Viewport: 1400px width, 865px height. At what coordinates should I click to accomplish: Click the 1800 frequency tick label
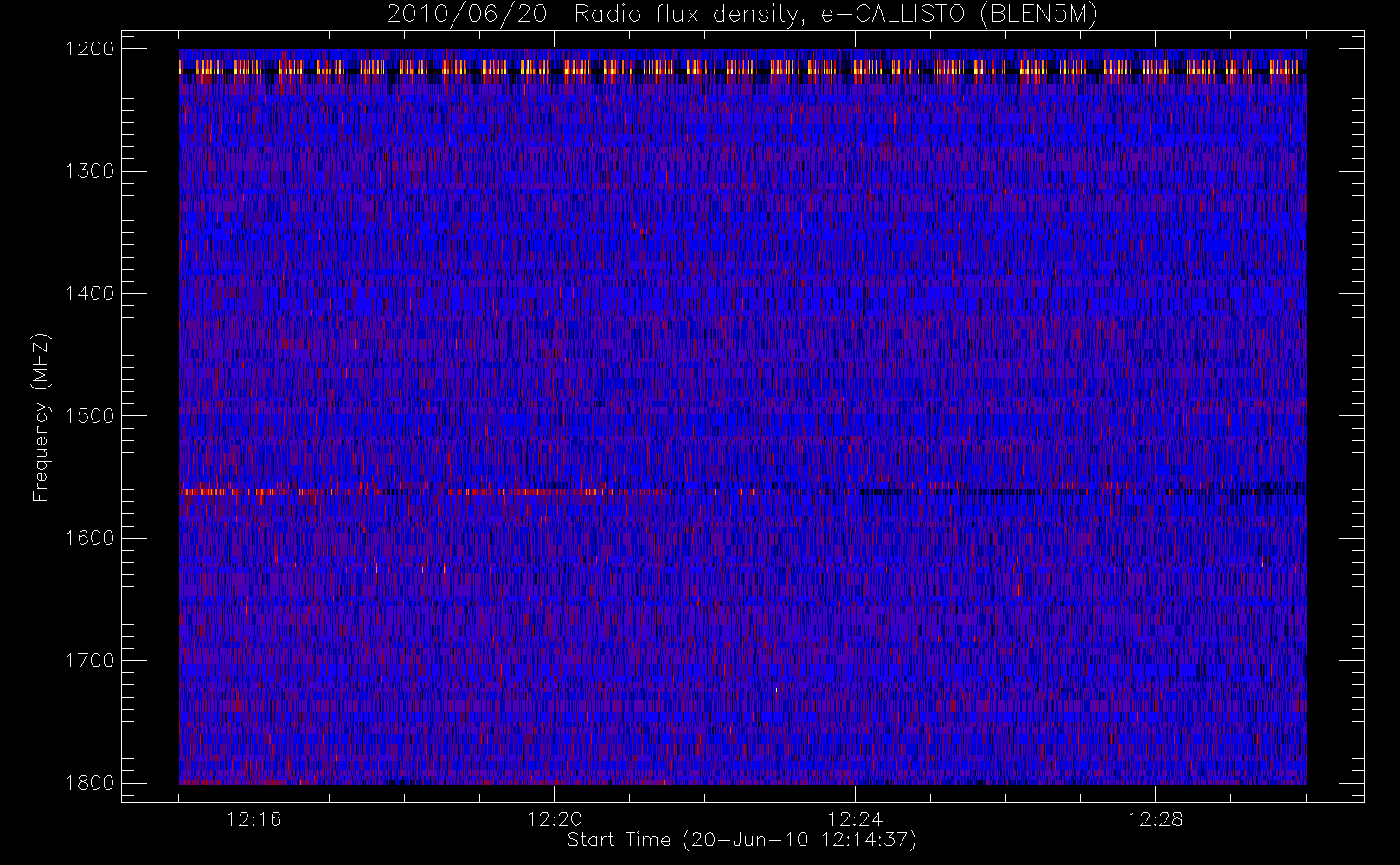90,783
